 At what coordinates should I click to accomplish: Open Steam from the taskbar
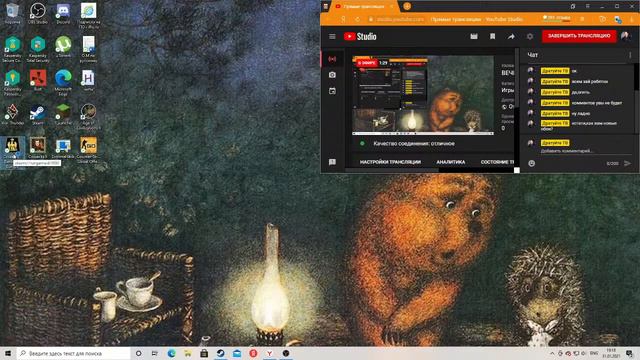click(x=220, y=353)
